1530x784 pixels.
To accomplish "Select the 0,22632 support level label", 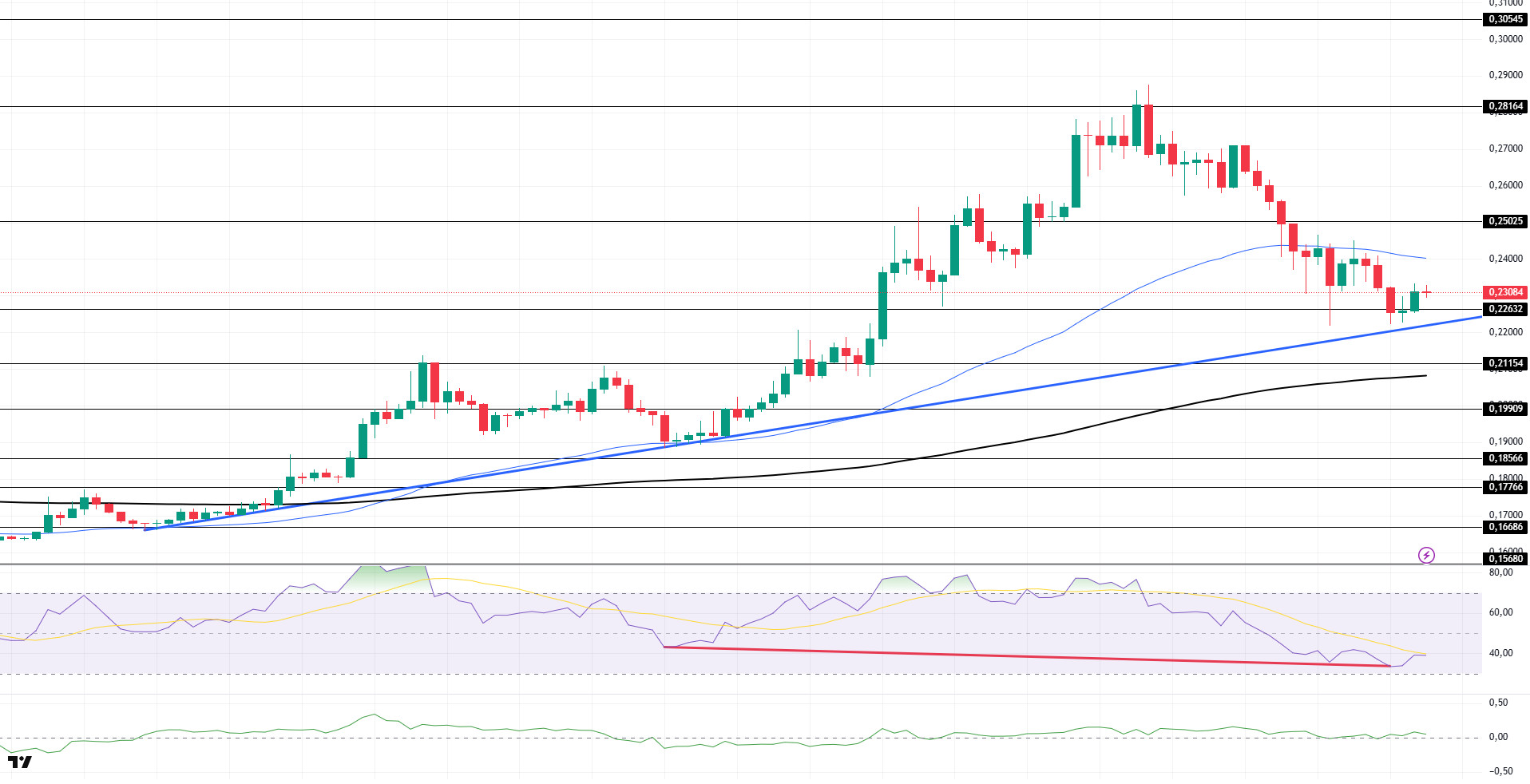I will point(1505,309).
